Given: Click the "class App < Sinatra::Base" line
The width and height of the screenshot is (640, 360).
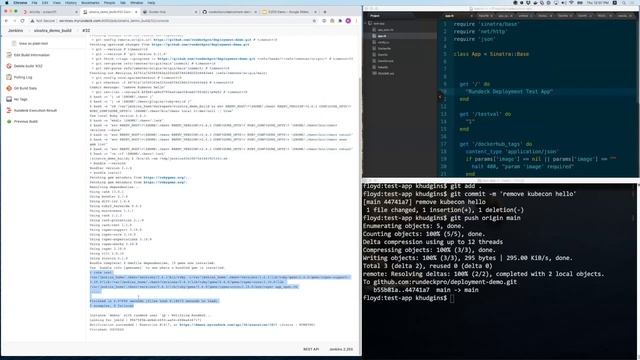Looking at the screenshot, I should 491,54.
